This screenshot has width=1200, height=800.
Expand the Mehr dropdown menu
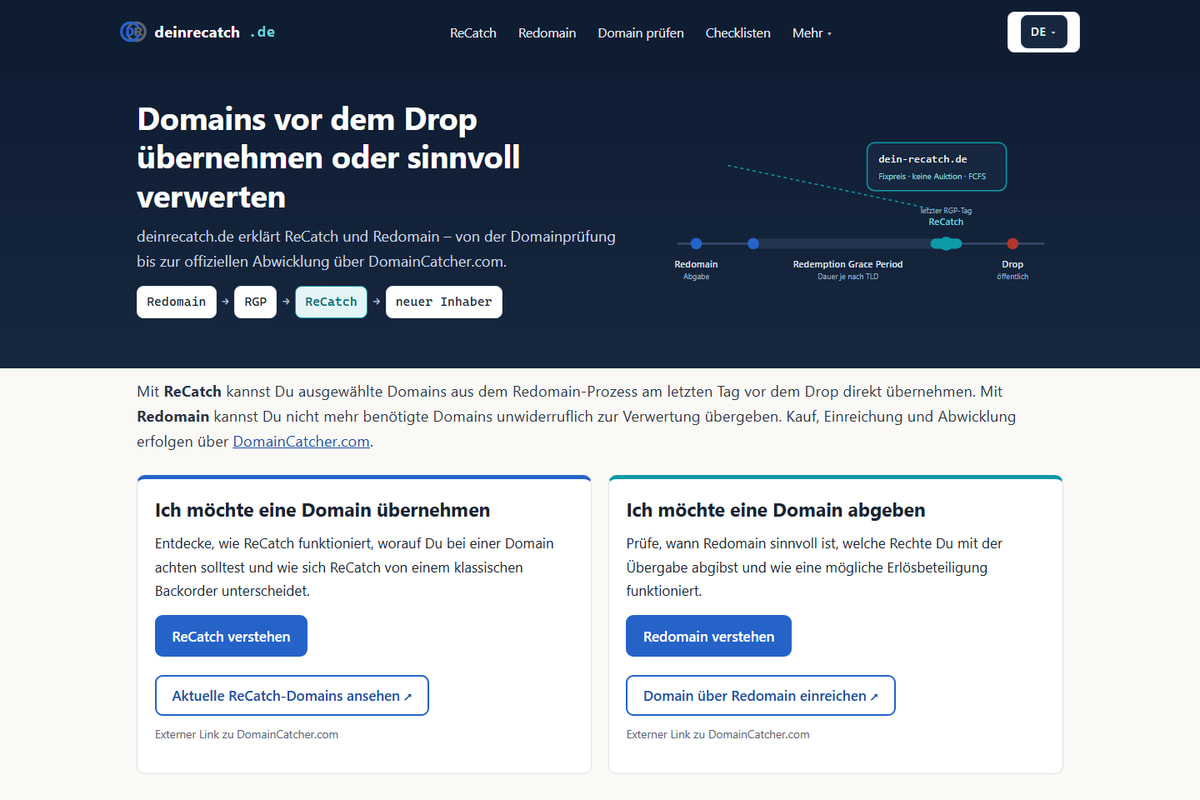[812, 33]
